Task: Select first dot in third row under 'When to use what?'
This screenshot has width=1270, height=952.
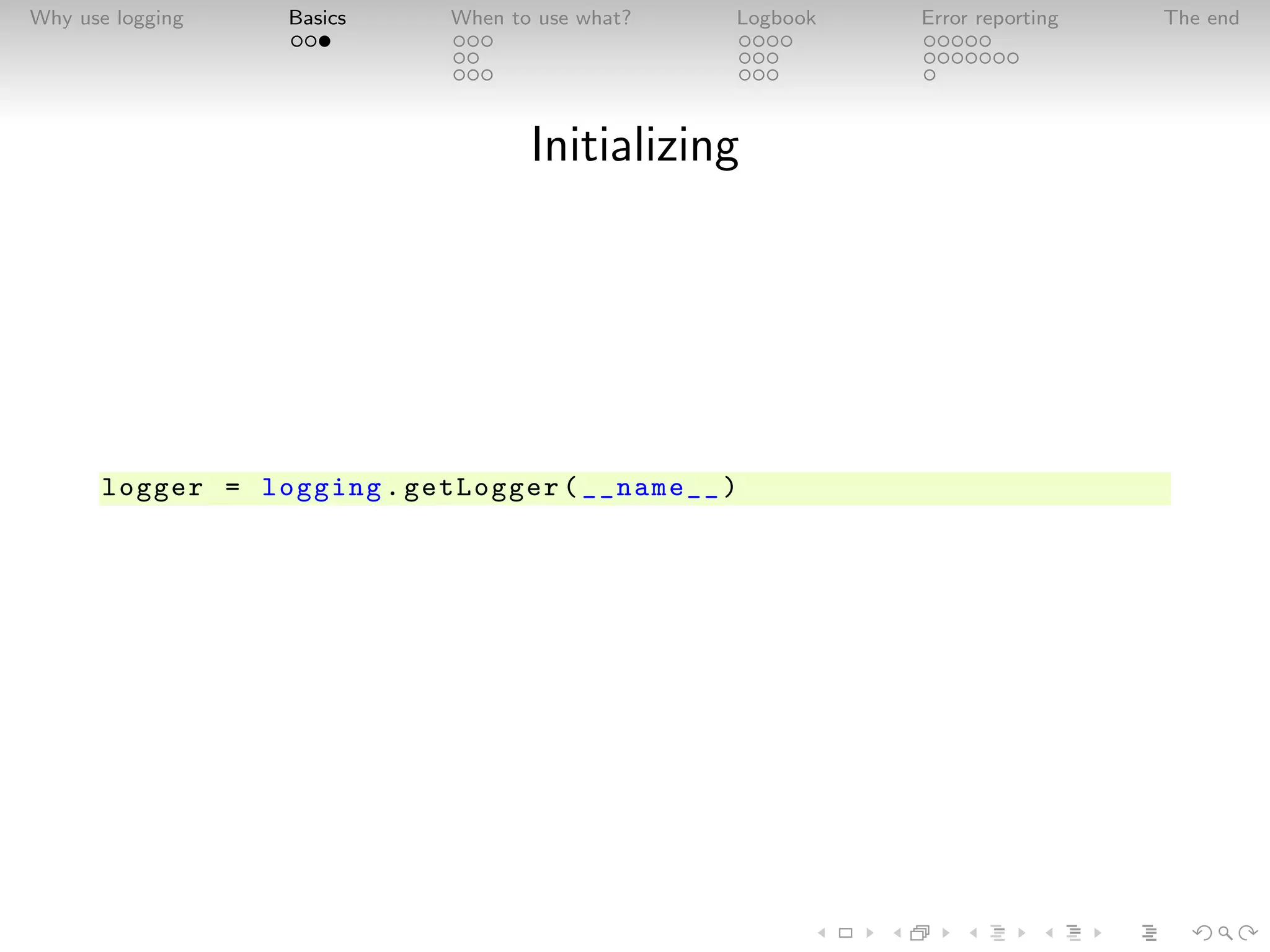Action: (460, 75)
